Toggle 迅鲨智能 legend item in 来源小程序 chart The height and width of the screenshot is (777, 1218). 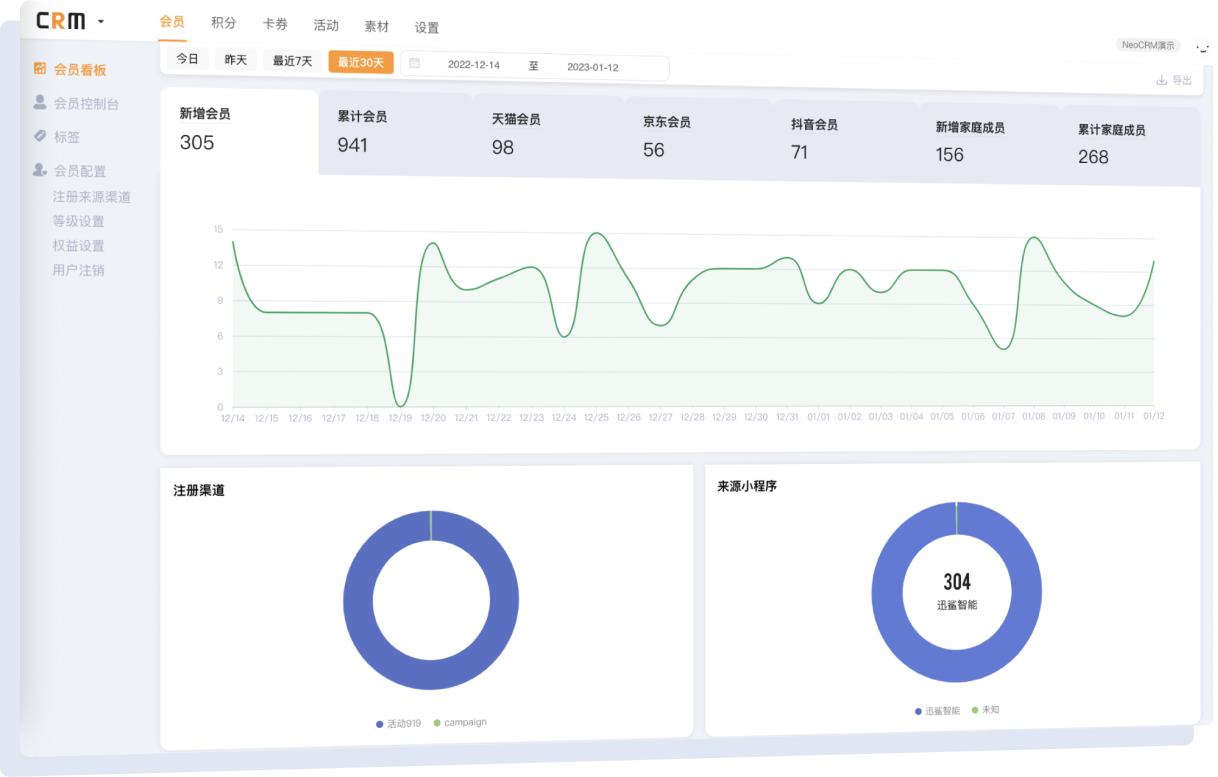937,711
